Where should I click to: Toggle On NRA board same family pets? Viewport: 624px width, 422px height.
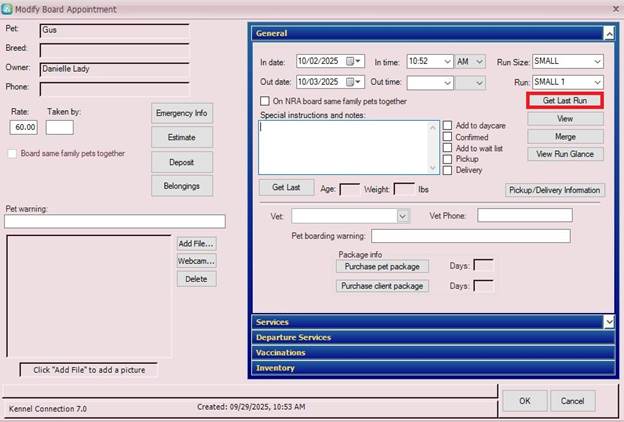coord(264,102)
